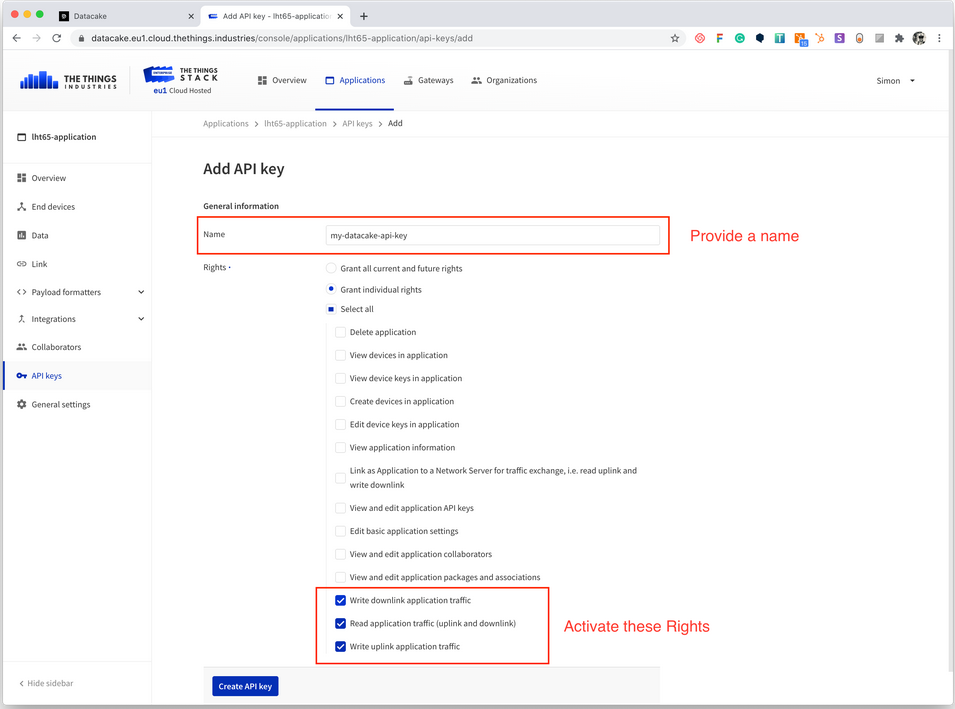The height and width of the screenshot is (709, 955).
Task: Close the Datacake tab
Action: click(x=191, y=16)
